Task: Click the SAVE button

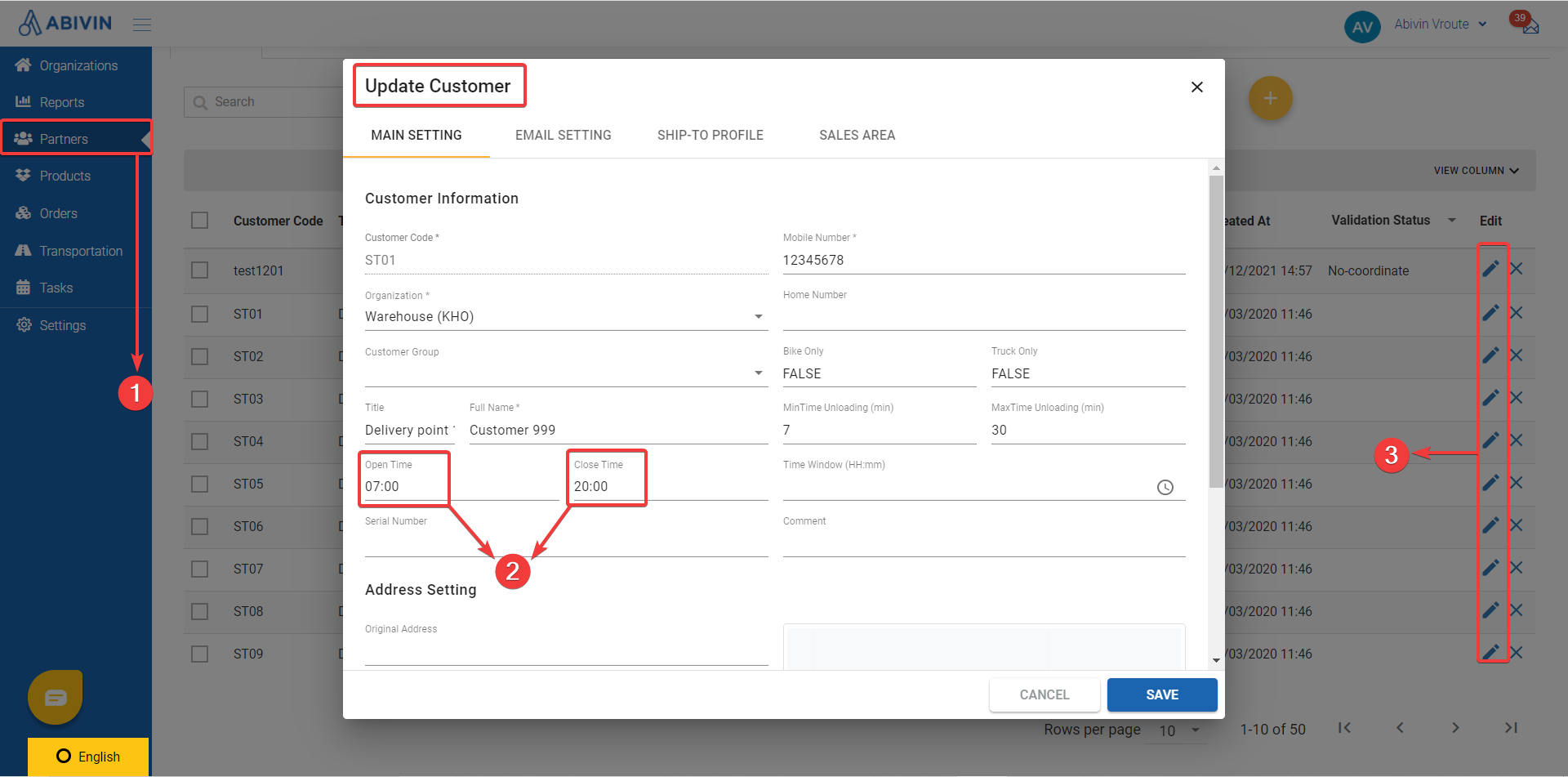Action: pyautogui.click(x=1162, y=694)
